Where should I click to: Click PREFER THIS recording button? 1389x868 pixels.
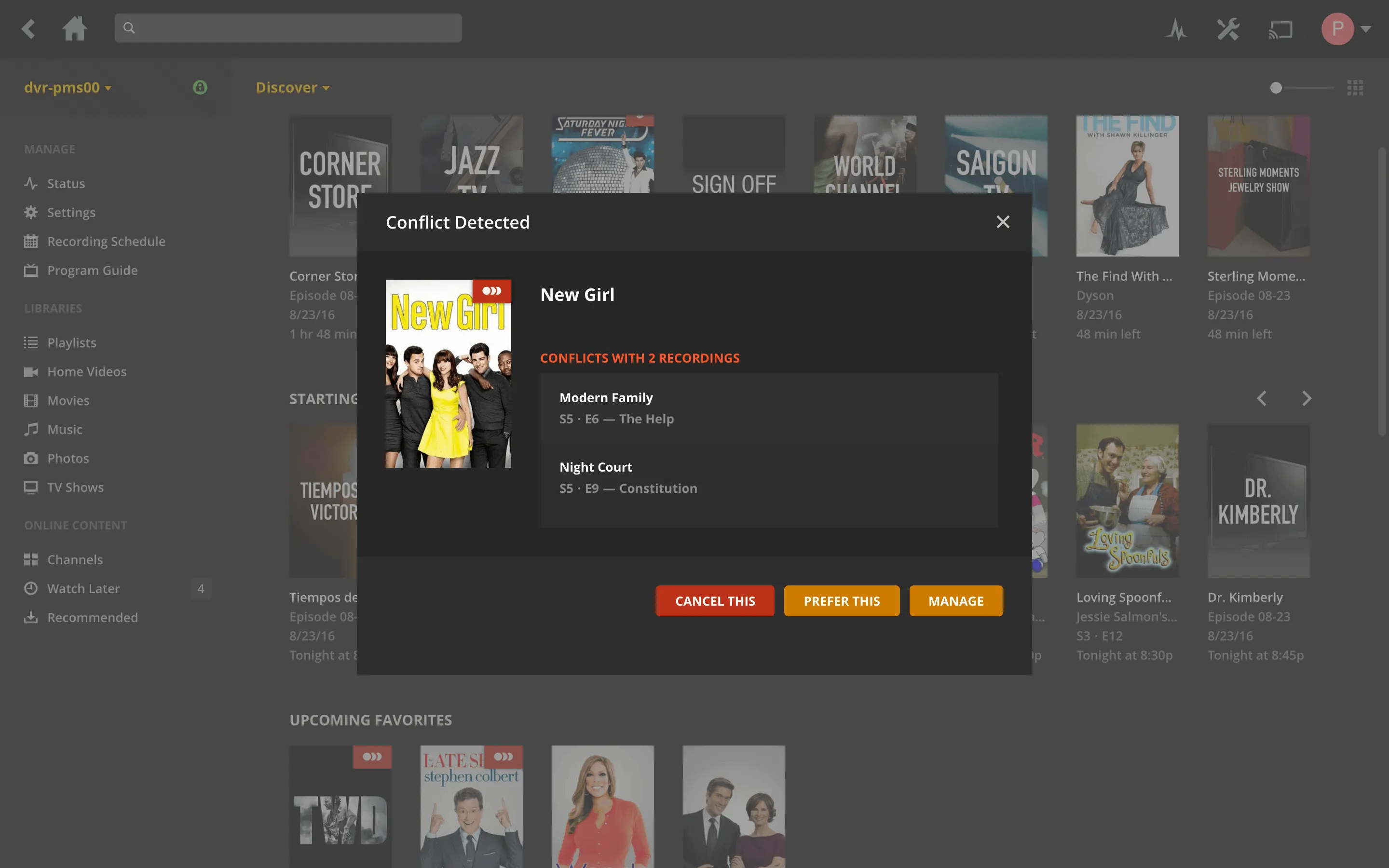[x=841, y=601]
